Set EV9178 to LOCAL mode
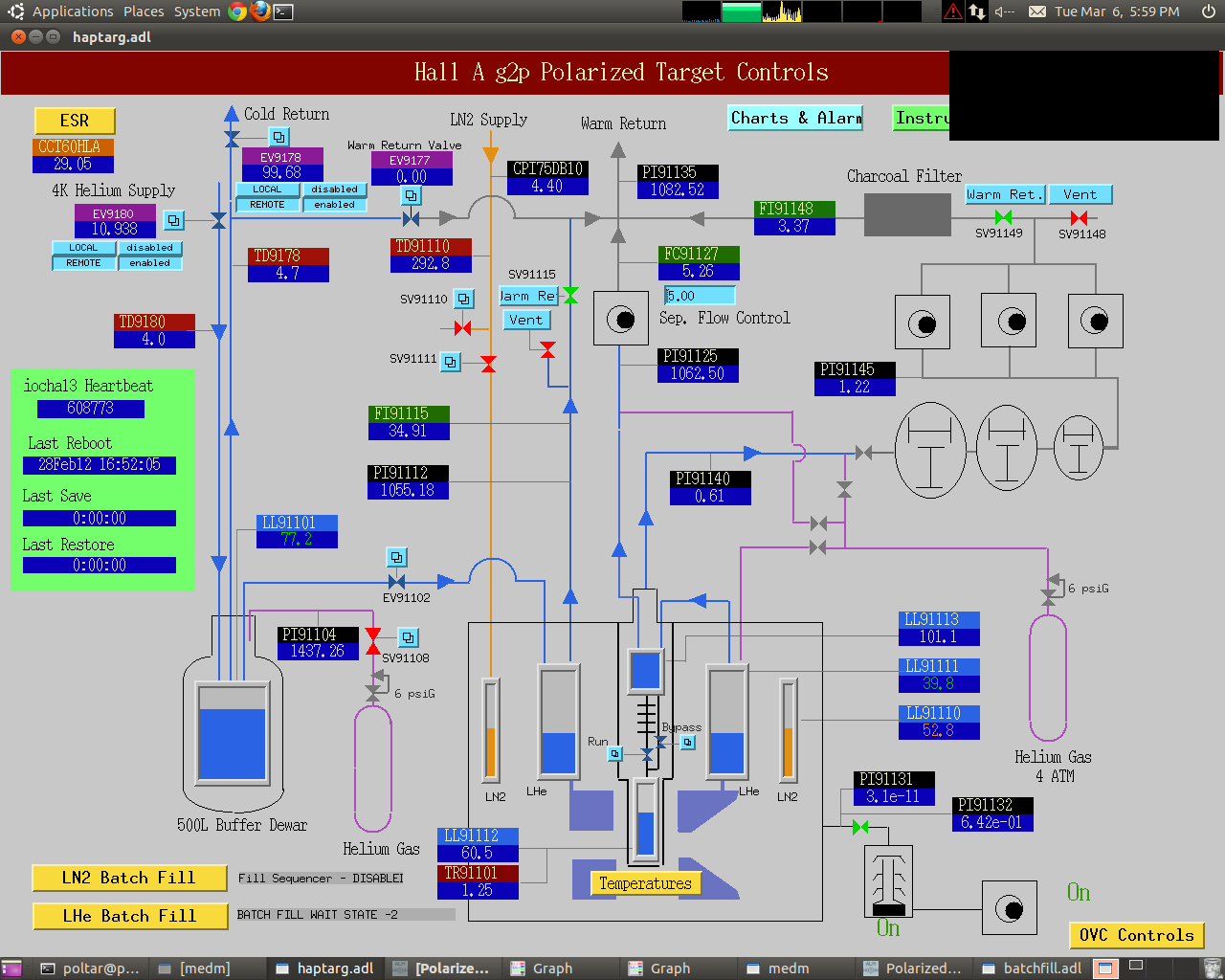The image size is (1225, 980). [268, 189]
